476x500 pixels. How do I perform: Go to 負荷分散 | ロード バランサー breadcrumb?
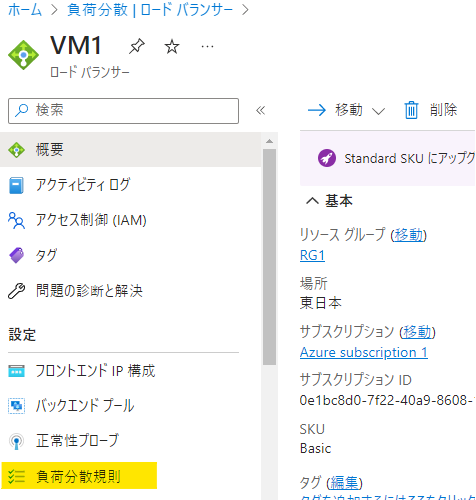point(150,10)
